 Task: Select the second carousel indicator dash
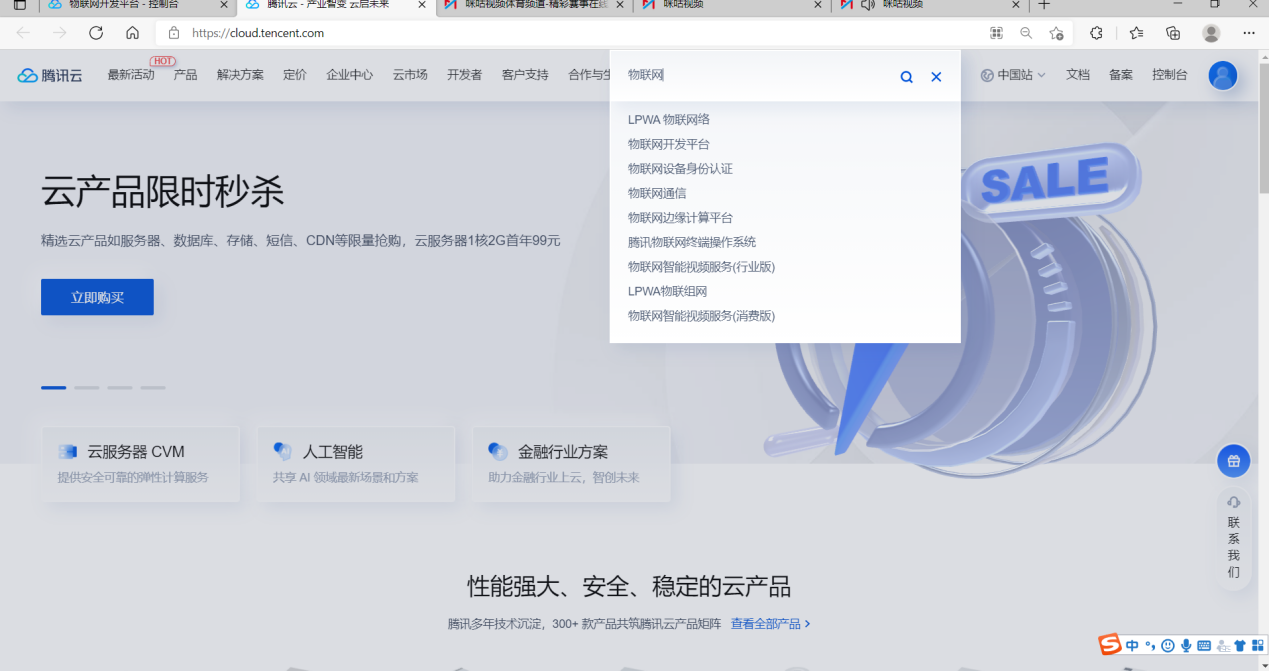click(x=87, y=387)
